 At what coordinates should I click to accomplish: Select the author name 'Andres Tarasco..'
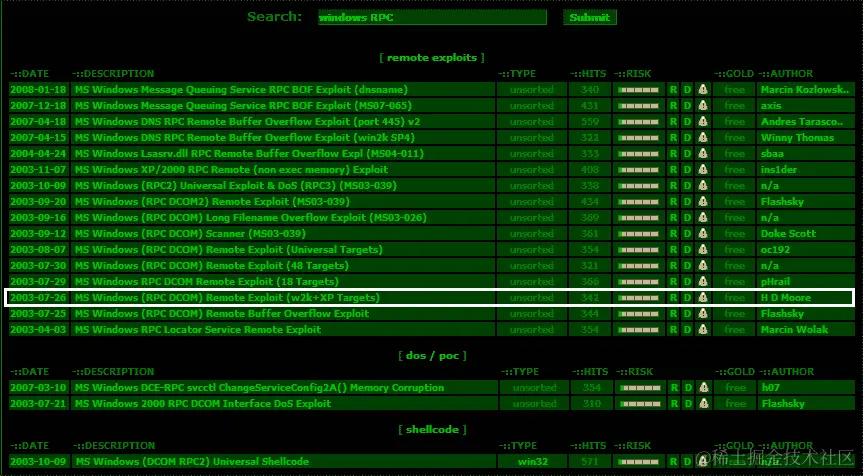802,122
